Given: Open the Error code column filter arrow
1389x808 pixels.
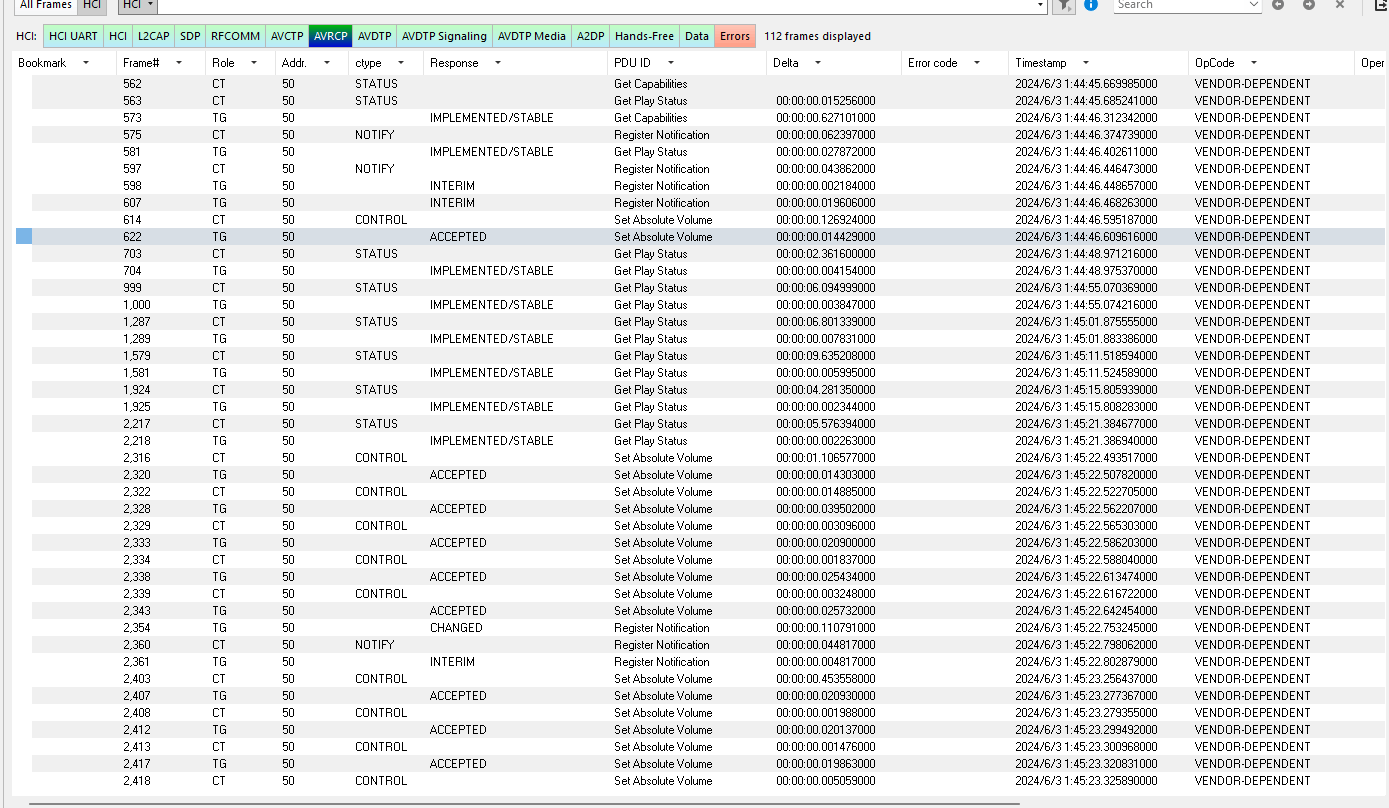Looking at the screenshot, I should coord(976,63).
